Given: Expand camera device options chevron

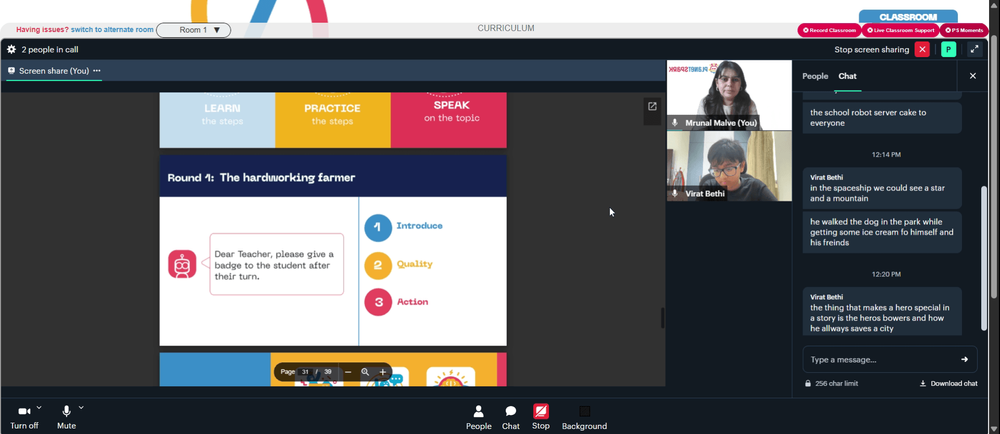Looking at the screenshot, I should (x=39, y=407).
